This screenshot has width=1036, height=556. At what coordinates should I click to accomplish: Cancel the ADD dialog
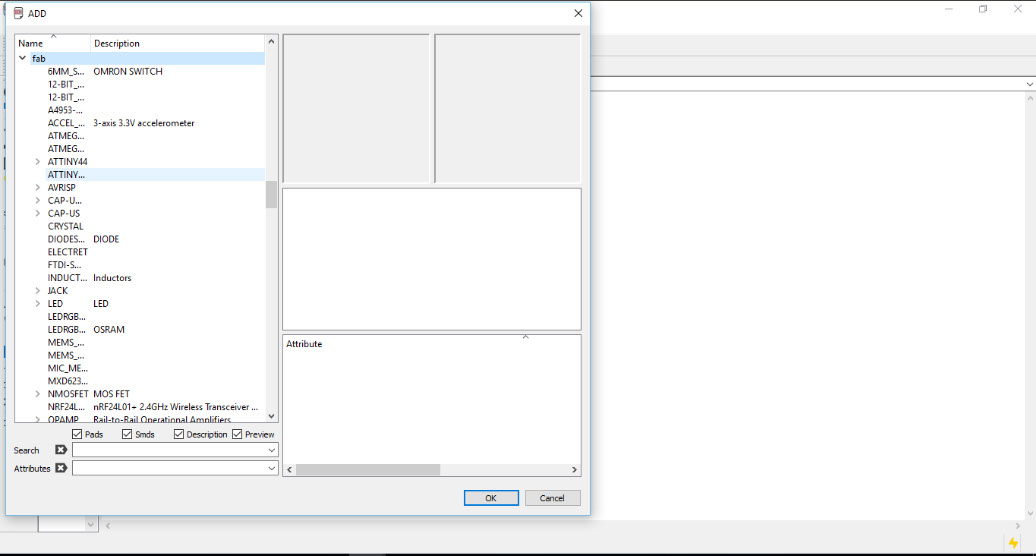[x=552, y=498]
